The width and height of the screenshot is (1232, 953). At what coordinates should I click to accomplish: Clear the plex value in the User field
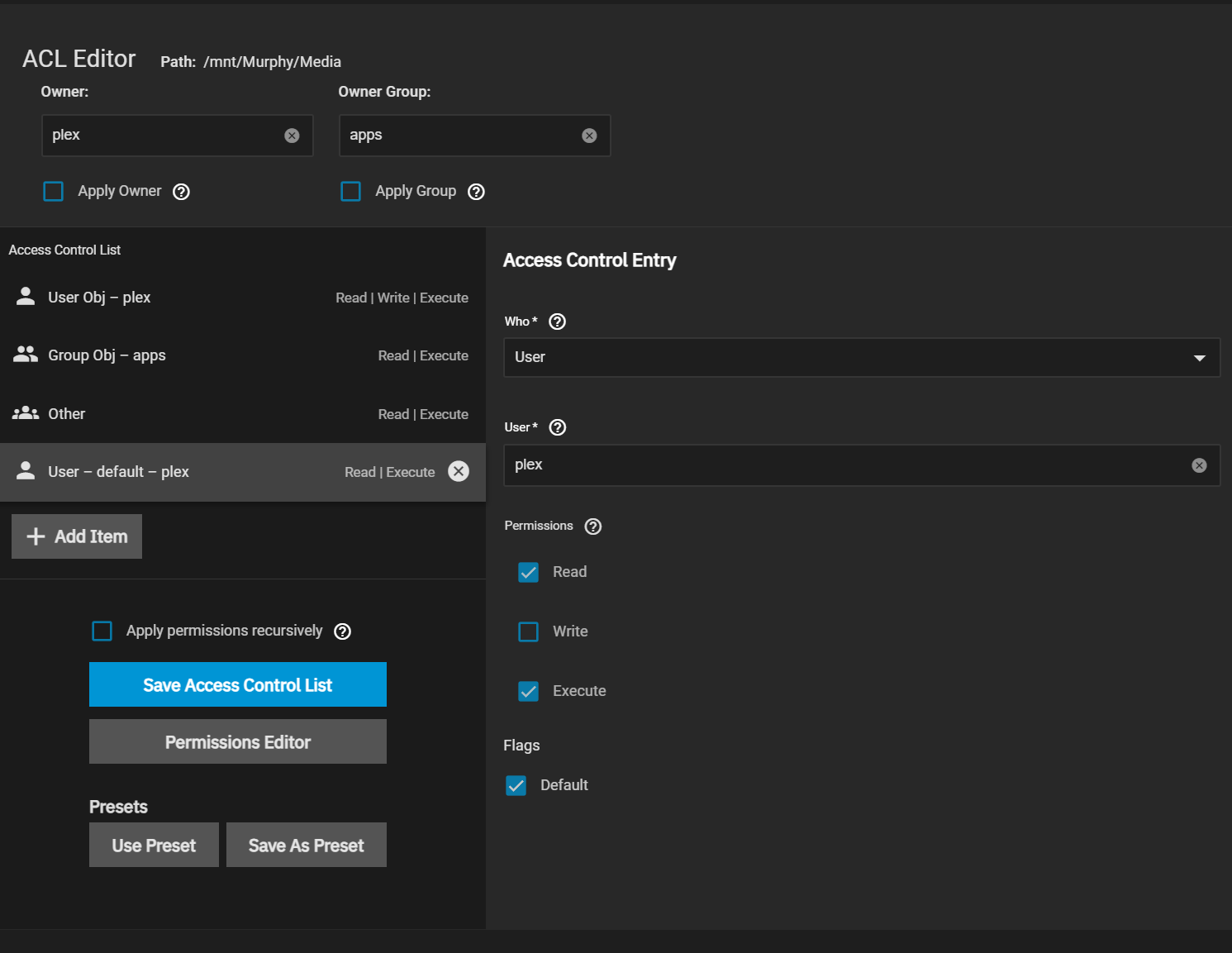coord(1199,465)
